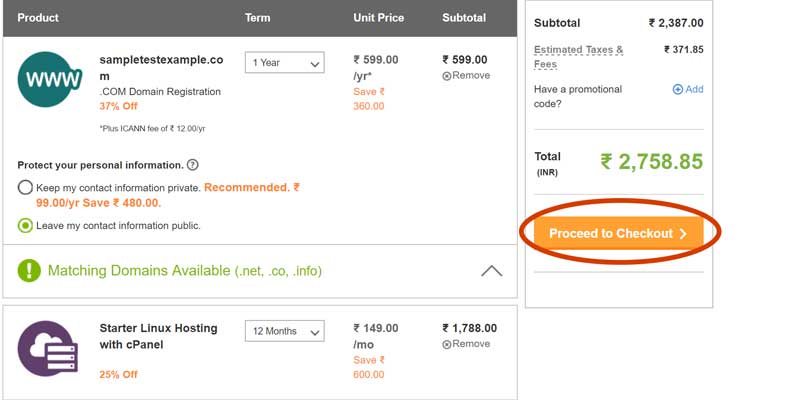
Task: Open the 1 Year term dropdown
Action: (285, 62)
